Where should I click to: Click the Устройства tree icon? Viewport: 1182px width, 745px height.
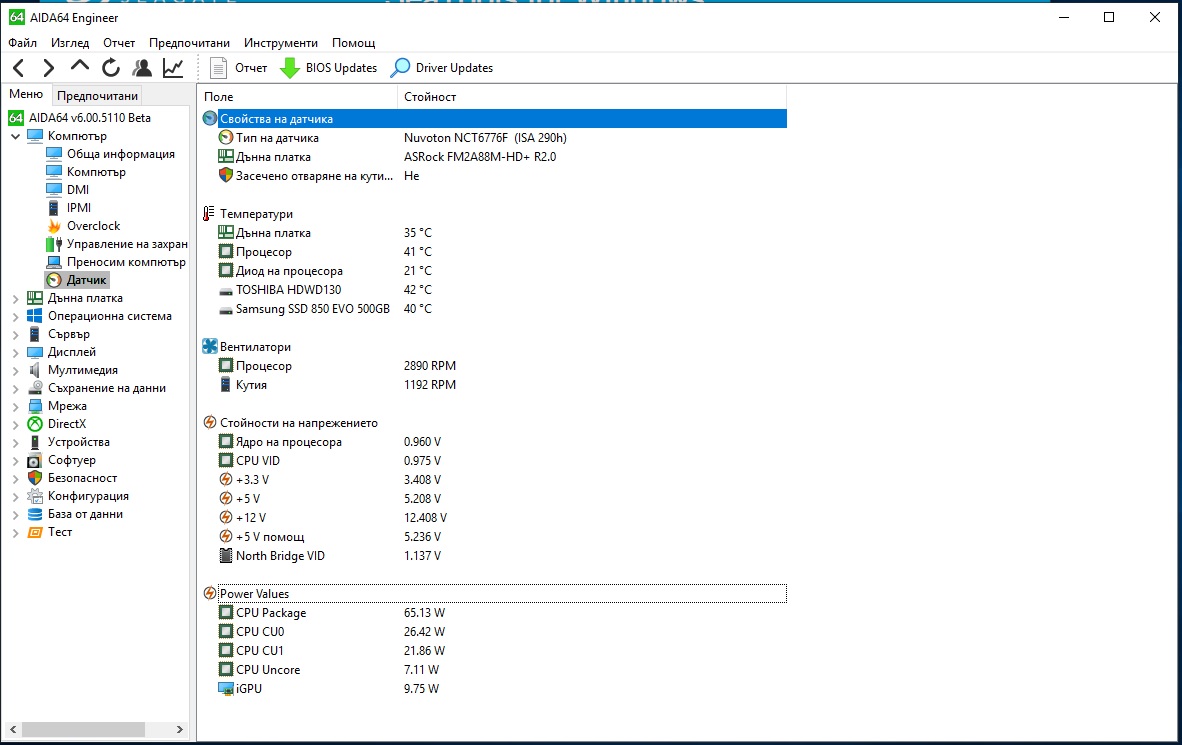click(35, 443)
